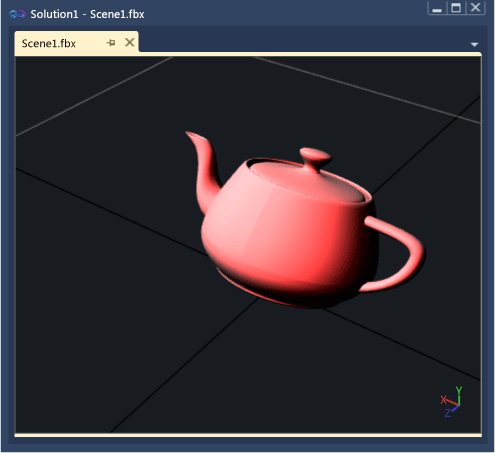Close the Scene1.fbx document tab
The width and height of the screenshot is (495, 453).
(130, 42)
